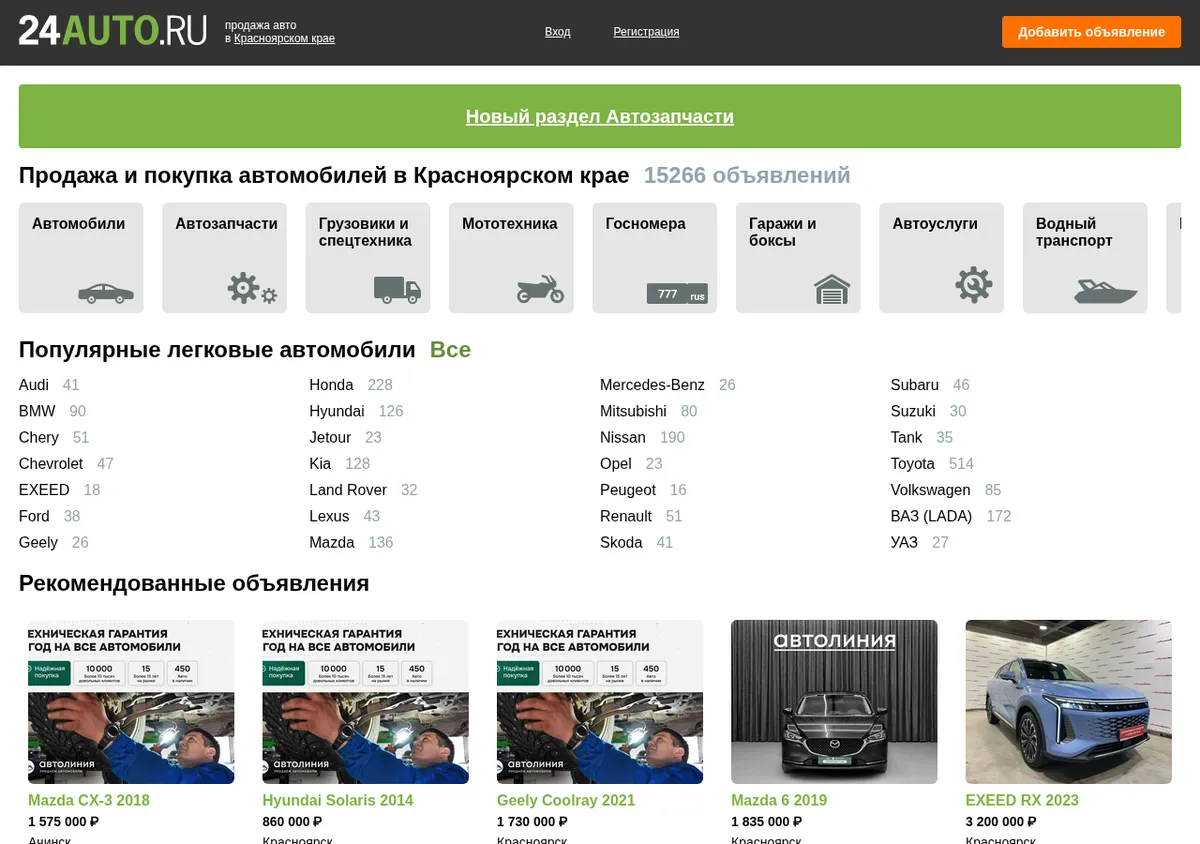The image size is (1200, 844).
Task: Browse Toyota listings
Action: click(913, 464)
